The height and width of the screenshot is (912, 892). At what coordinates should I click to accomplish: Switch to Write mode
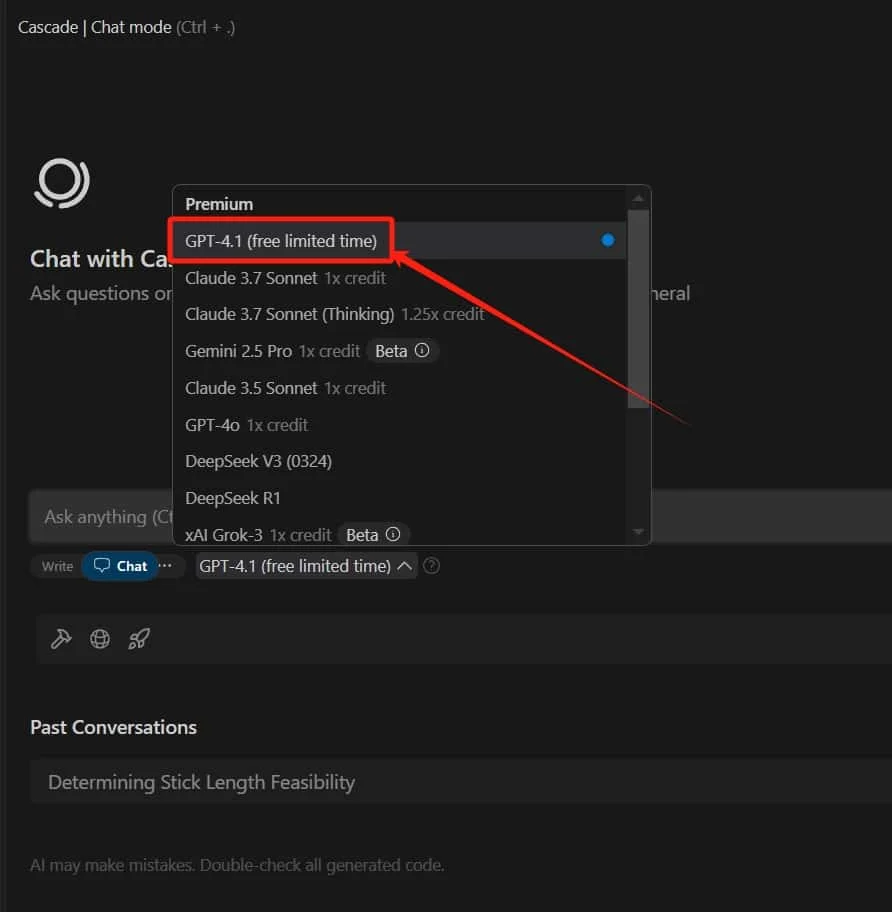[58, 566]
